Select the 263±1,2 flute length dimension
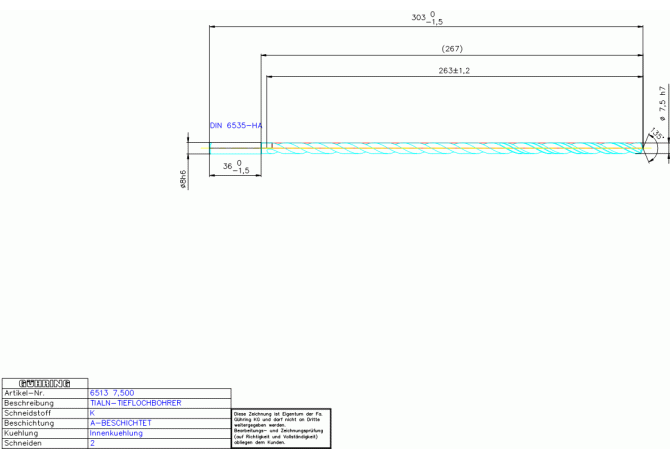The height and width of the screenshot is (460, 670). 454,71
